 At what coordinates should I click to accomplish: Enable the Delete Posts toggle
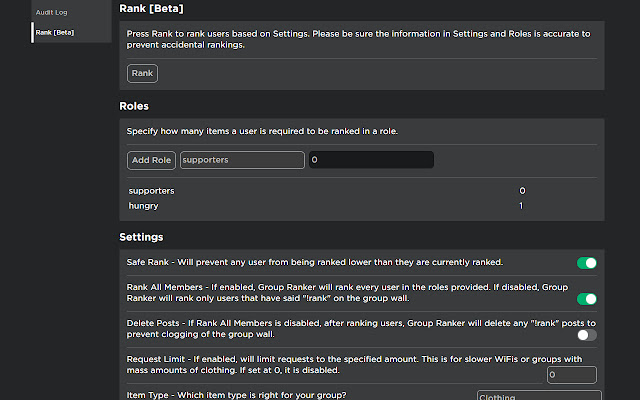(587, 335)
